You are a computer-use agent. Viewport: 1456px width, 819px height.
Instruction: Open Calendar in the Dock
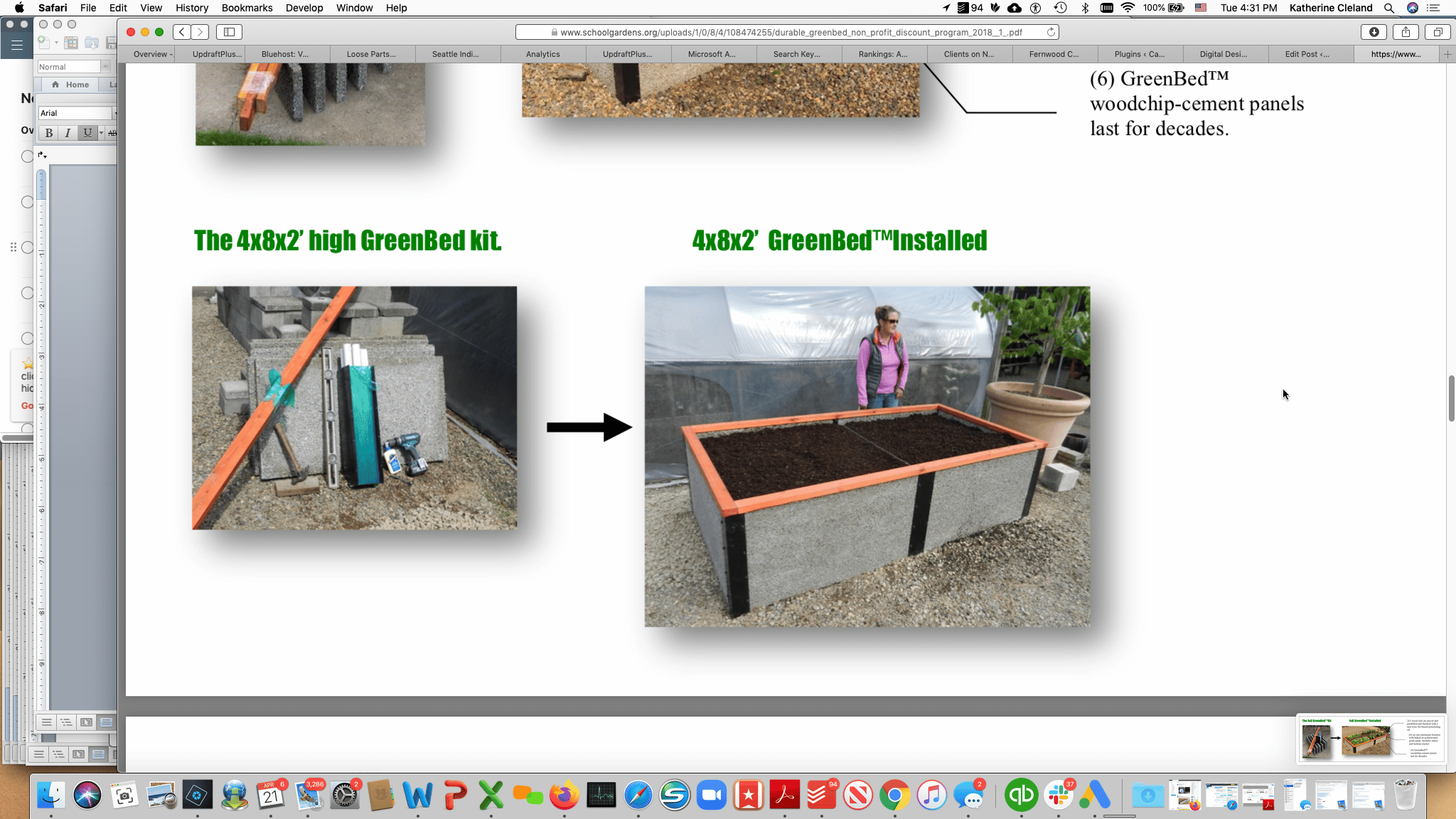click(271, 795)
